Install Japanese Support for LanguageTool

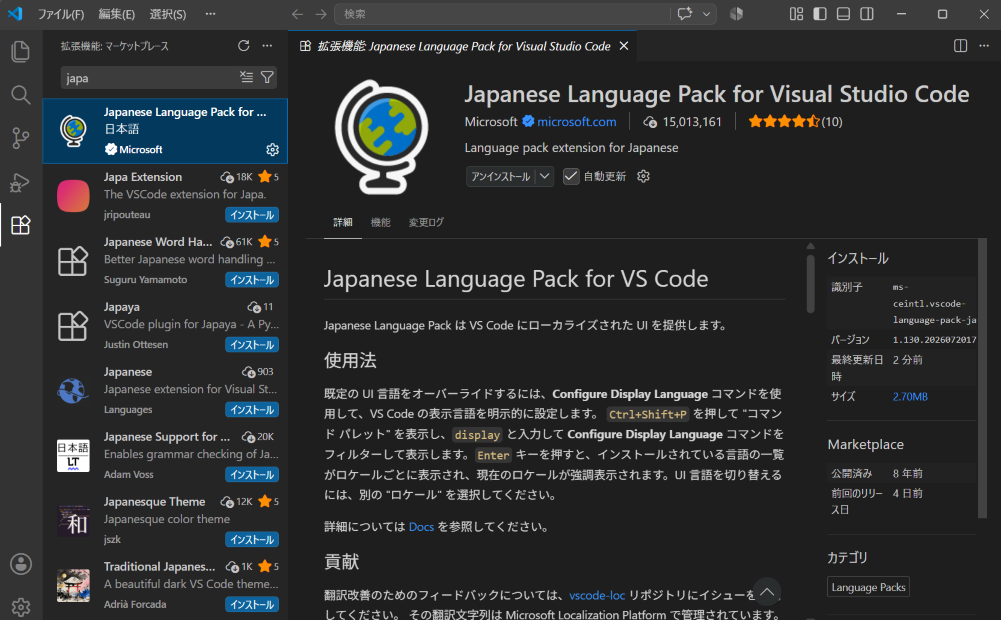click(x=252, y=475)
